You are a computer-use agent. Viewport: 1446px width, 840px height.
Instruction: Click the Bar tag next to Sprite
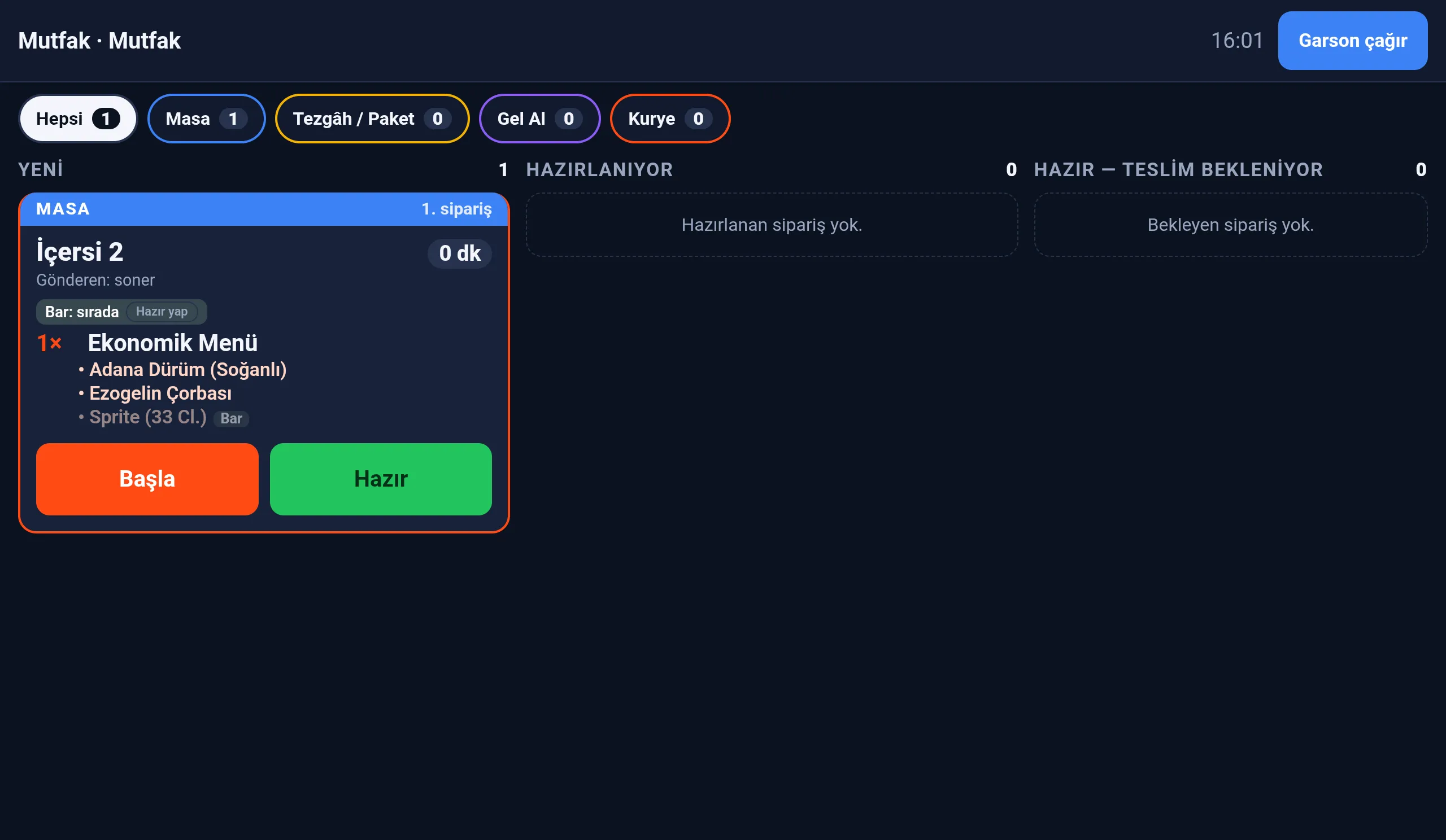(x=231, y=418)
